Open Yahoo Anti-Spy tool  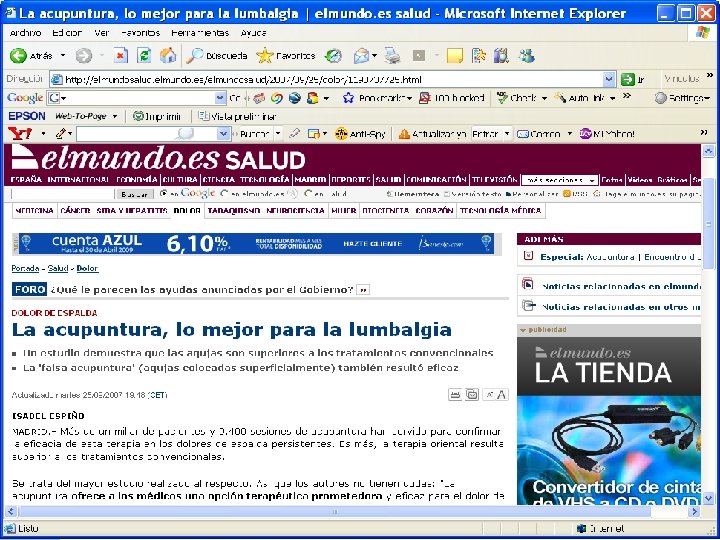point(360,134)
